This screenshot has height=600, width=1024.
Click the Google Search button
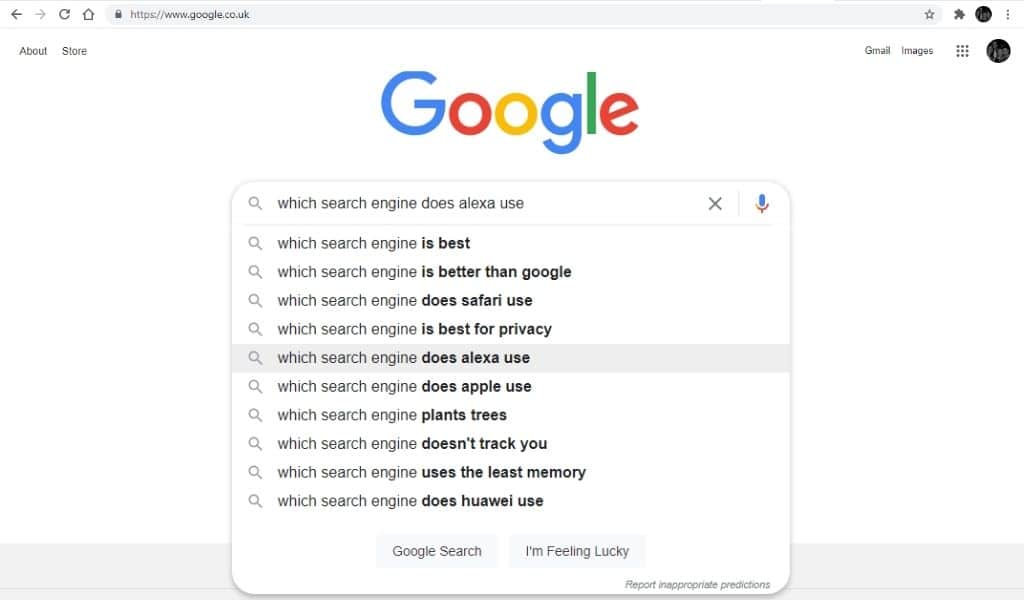(437, 551)
